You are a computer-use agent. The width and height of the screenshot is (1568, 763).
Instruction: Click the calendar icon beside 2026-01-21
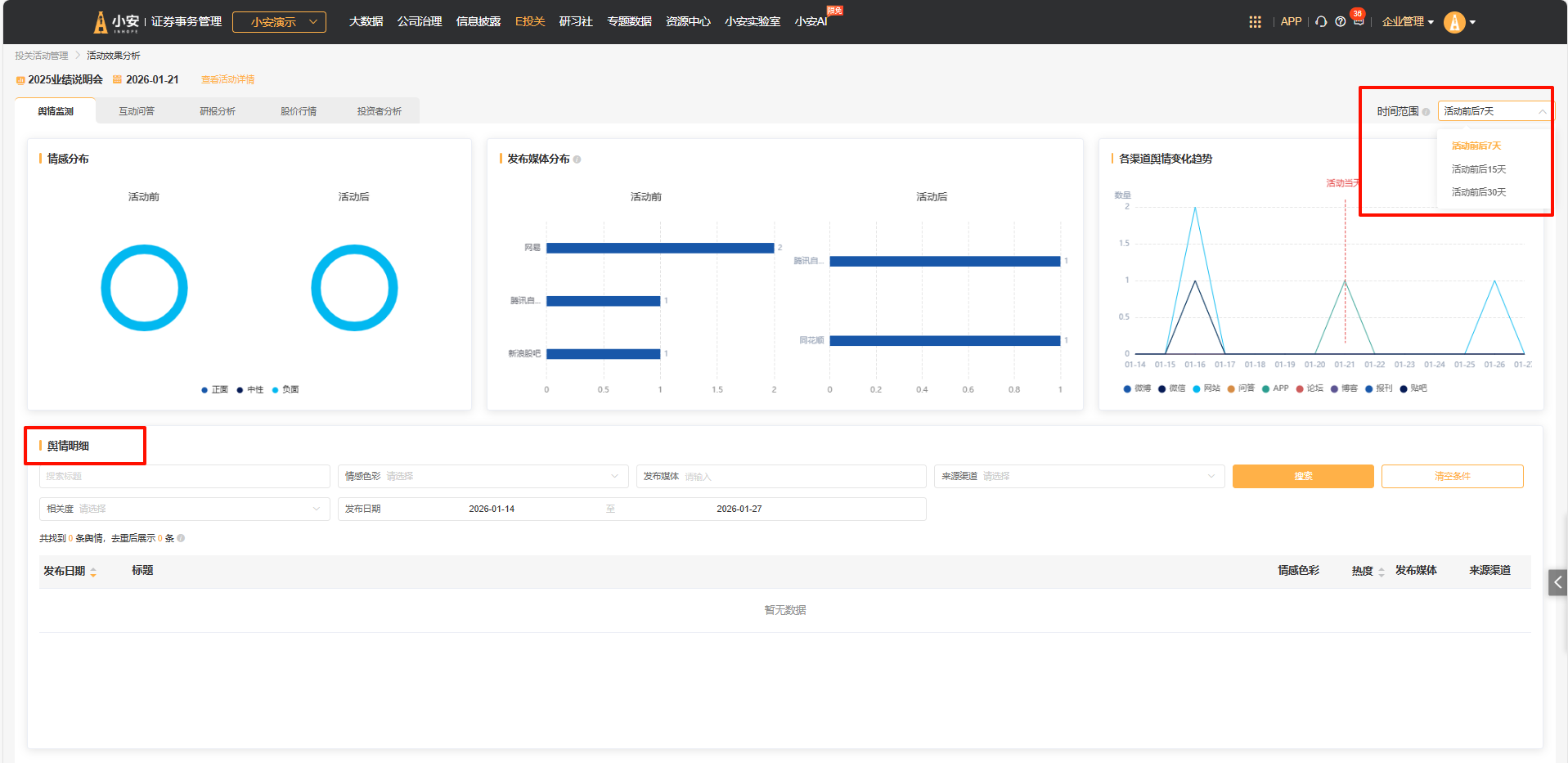pyautogui.click(x=117, y=79)
